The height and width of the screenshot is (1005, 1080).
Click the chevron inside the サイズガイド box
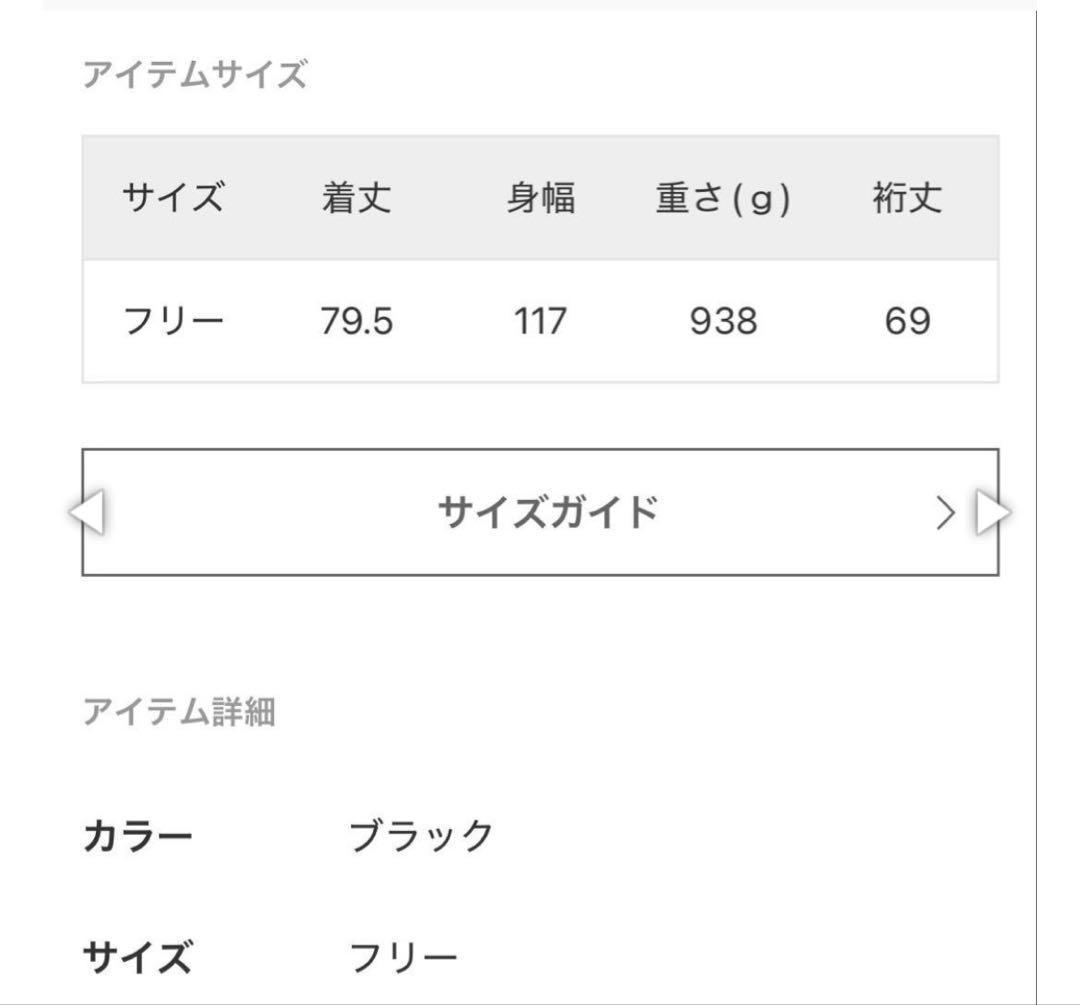tap(945, 513)
